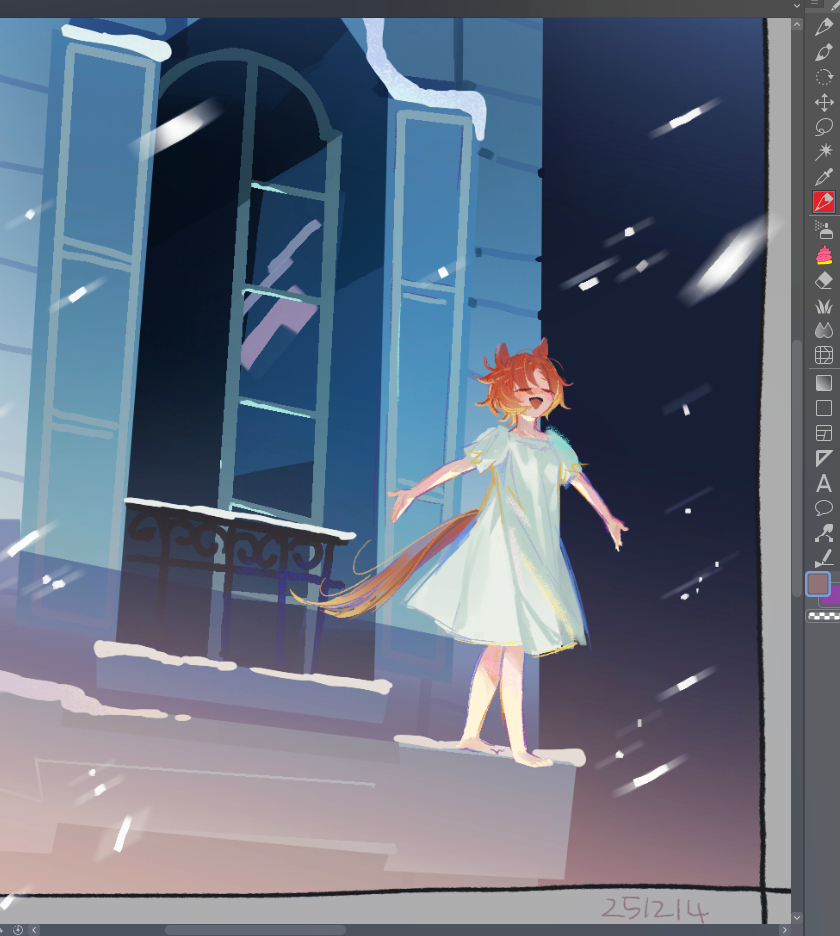The image size is (840, 936).
Task: Pick the Auto select magic wand tool
Action: (x=824, y=152)
